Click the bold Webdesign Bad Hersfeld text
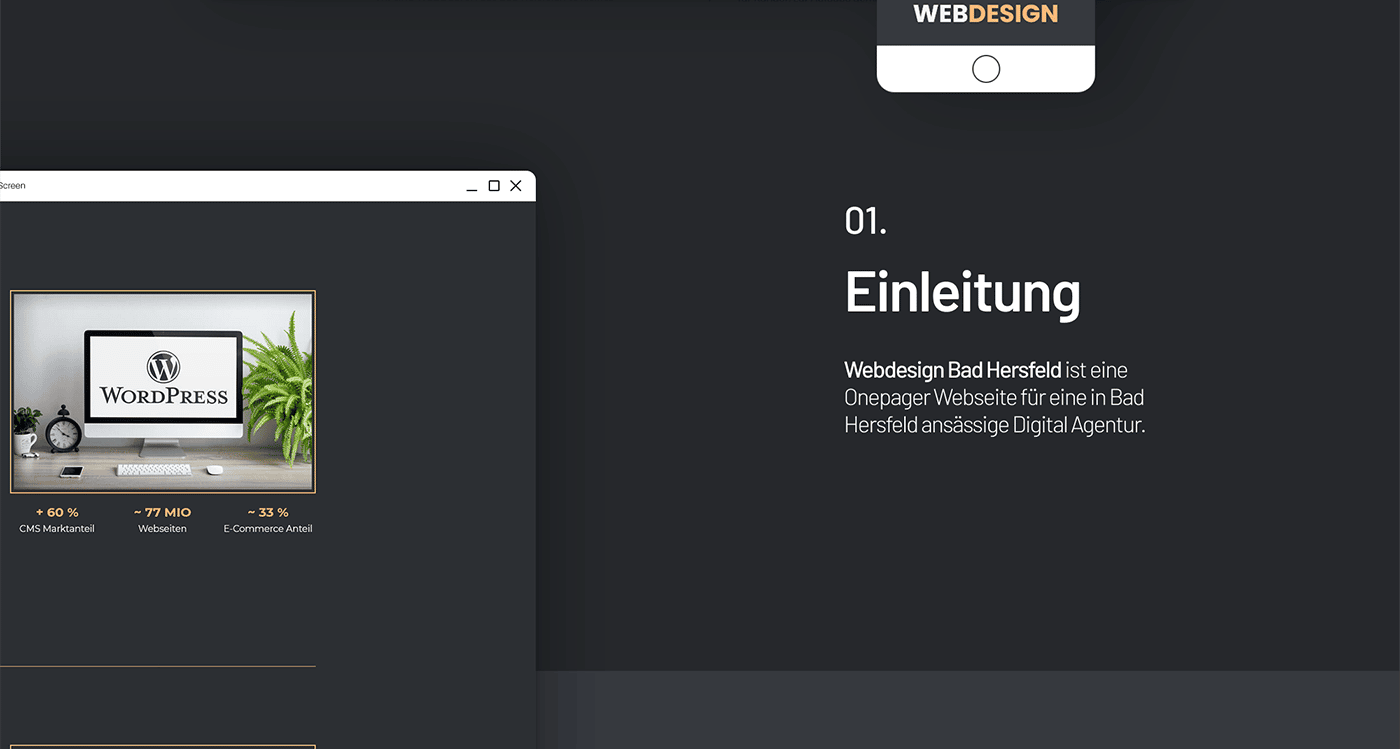 click(951, 370)
